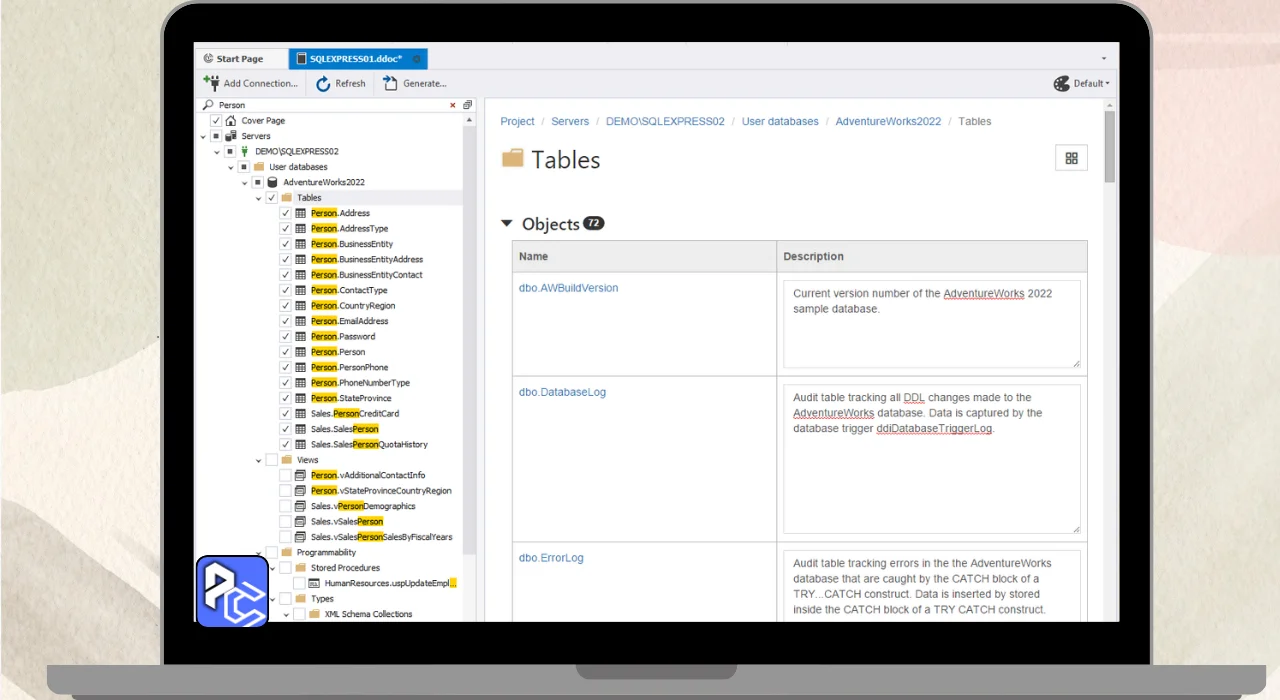This screenshot has width=1280, height=700.
Task: Select the Person.StateProvince tree row
Action: (x=351, y=398)
